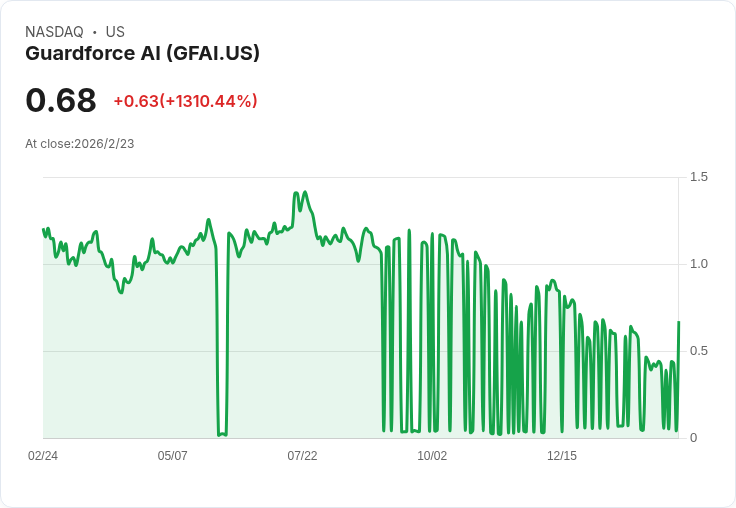The image size is (736, 508).
Task: Click the 0.5 y-axis label
Action: click(699, 351)
